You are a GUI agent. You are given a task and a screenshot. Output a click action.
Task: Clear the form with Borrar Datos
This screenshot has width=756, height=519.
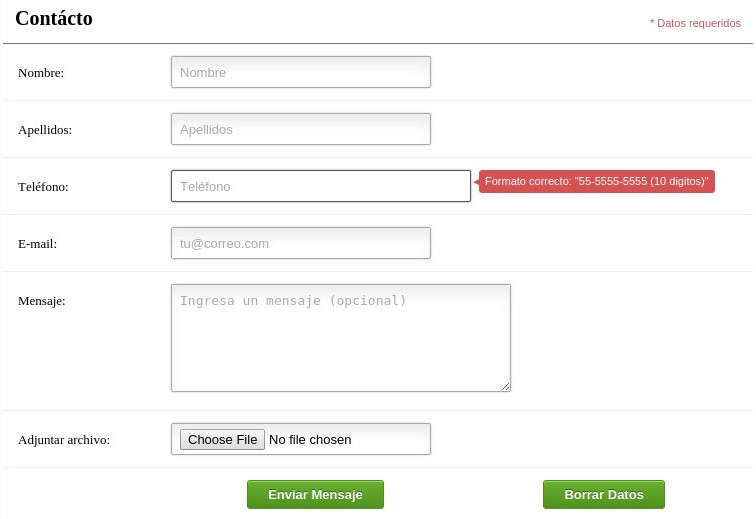[604, 494]
